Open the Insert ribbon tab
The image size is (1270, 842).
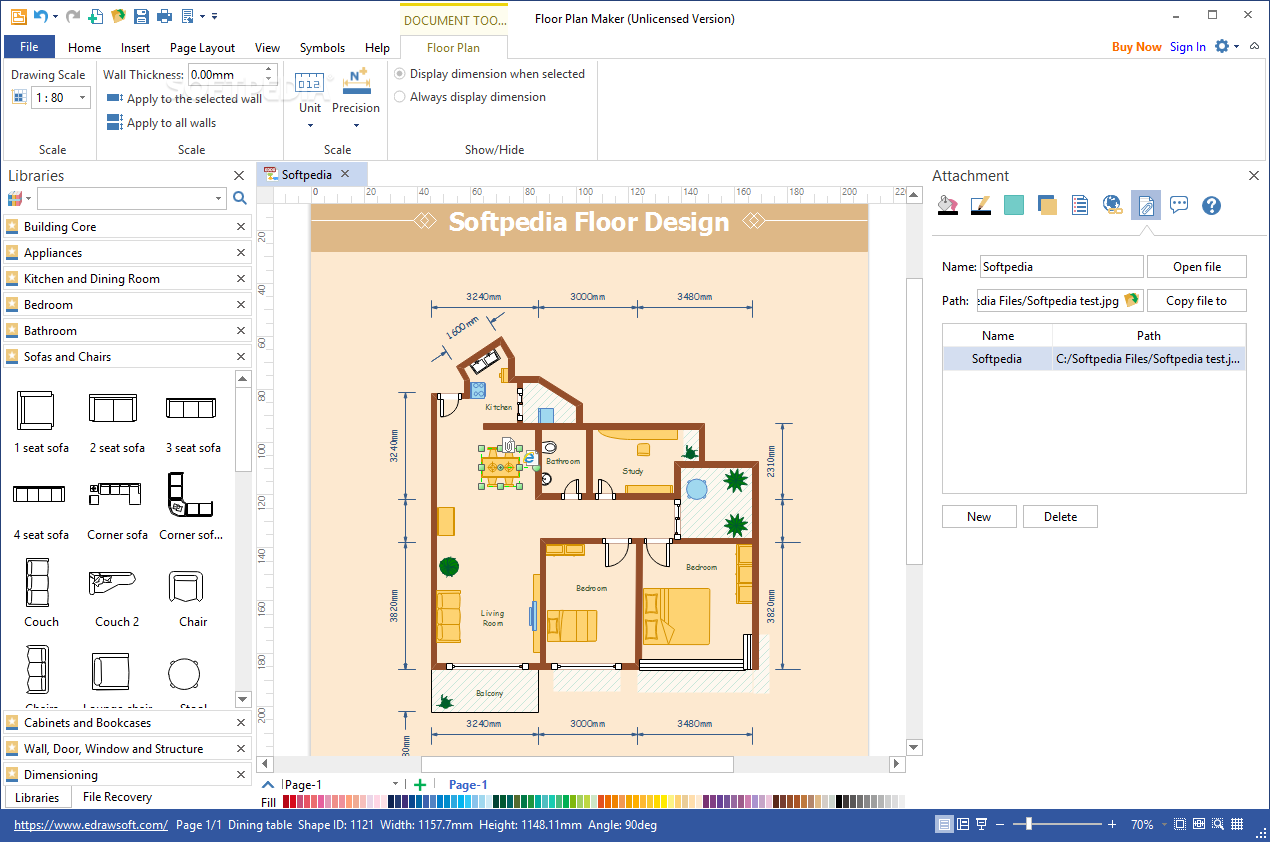click(135, 47)
